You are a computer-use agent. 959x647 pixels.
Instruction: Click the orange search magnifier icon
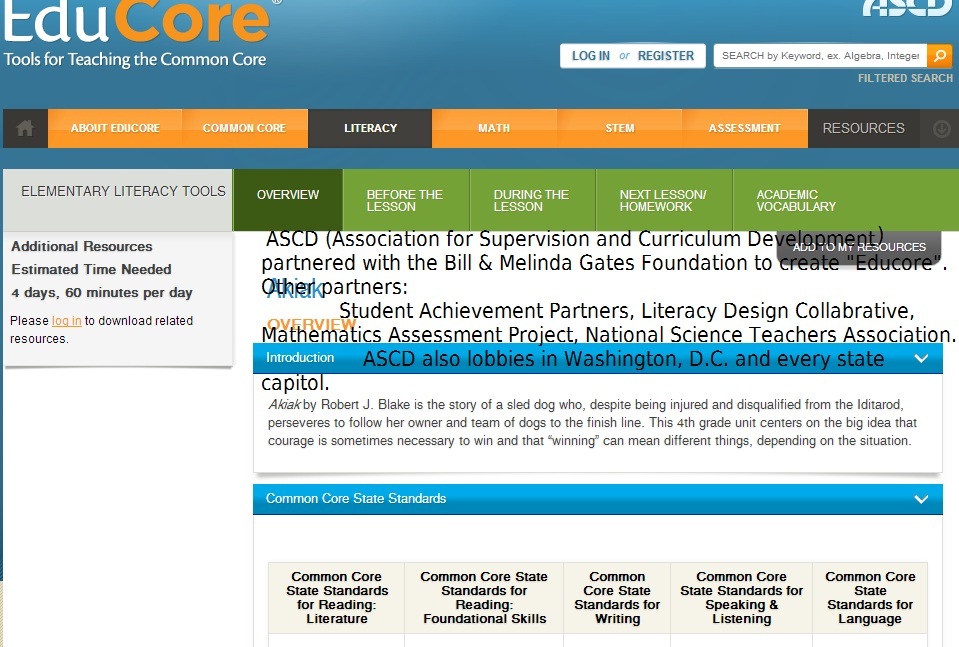tap(939, 56)
